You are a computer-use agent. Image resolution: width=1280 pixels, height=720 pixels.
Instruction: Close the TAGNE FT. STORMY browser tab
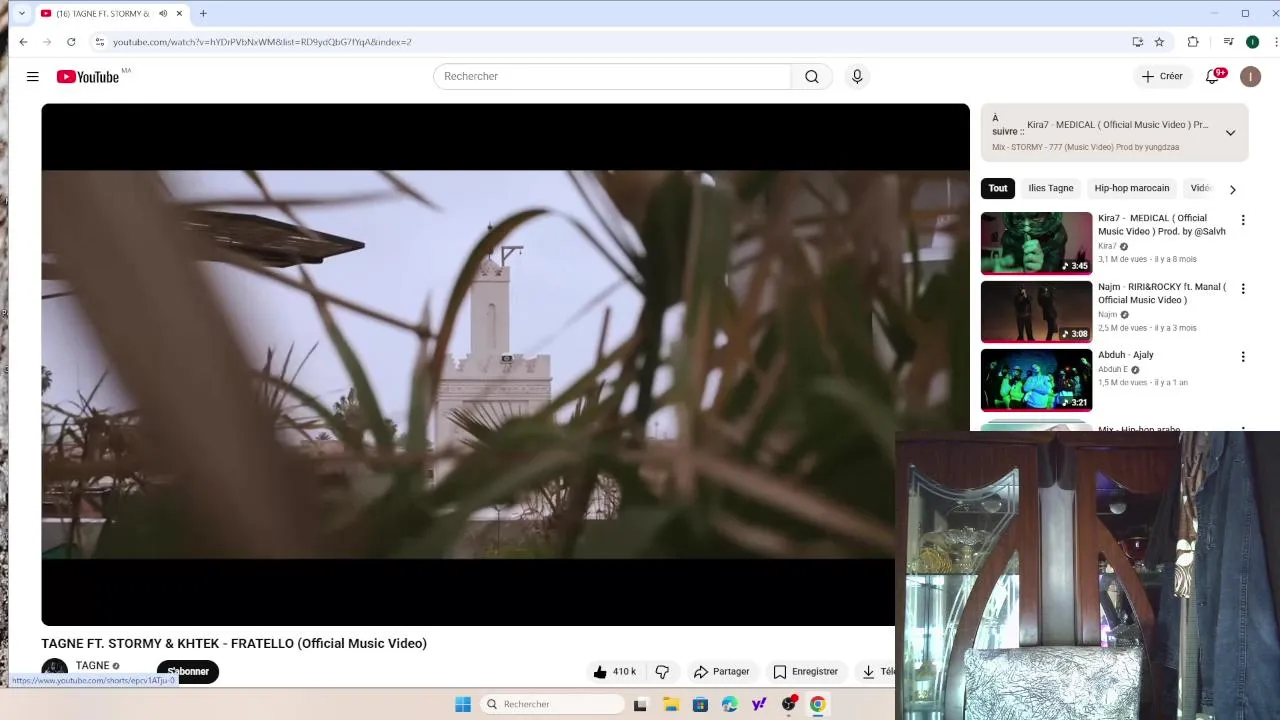point(179,14)
